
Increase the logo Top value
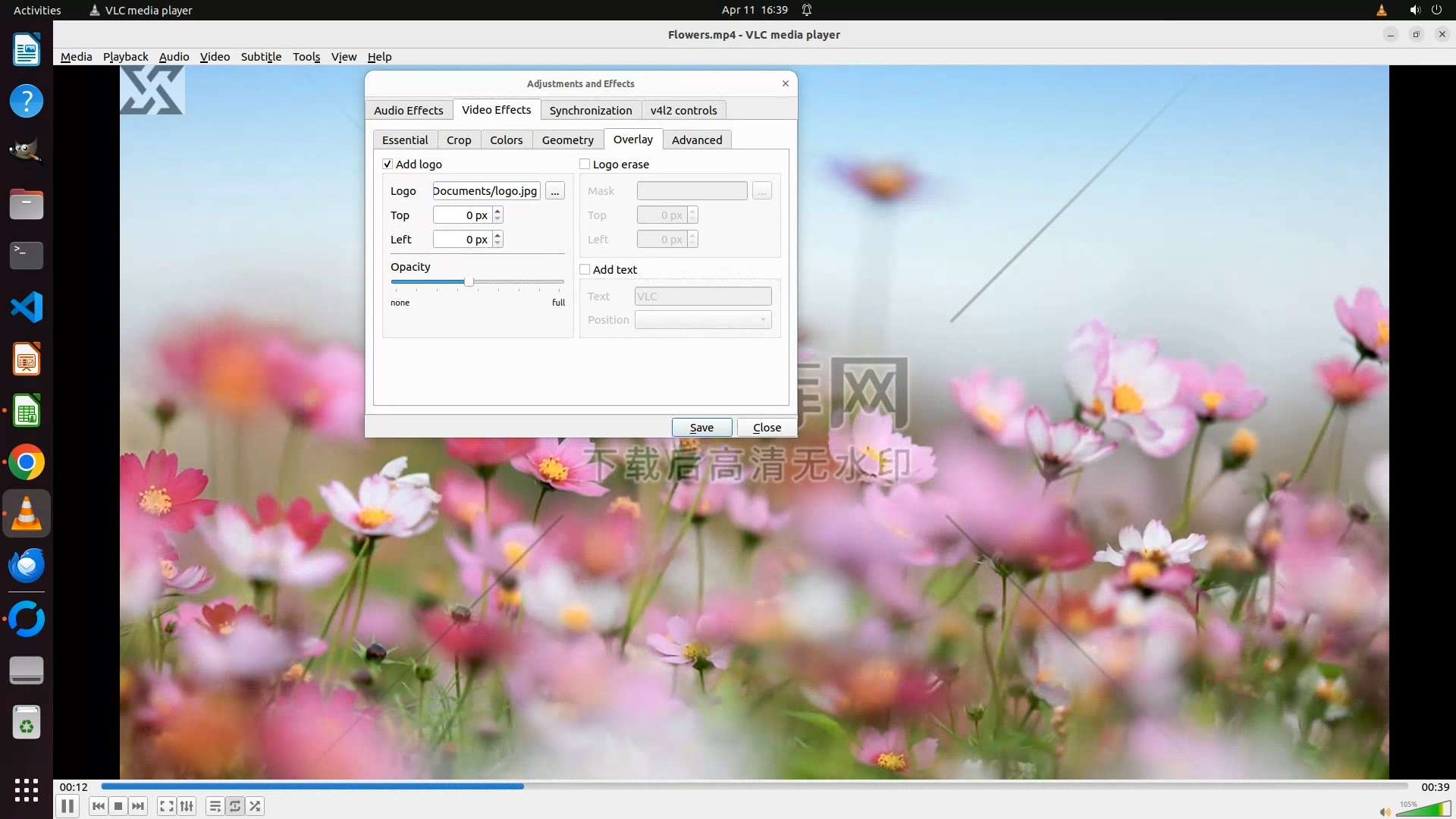[497, 211]
